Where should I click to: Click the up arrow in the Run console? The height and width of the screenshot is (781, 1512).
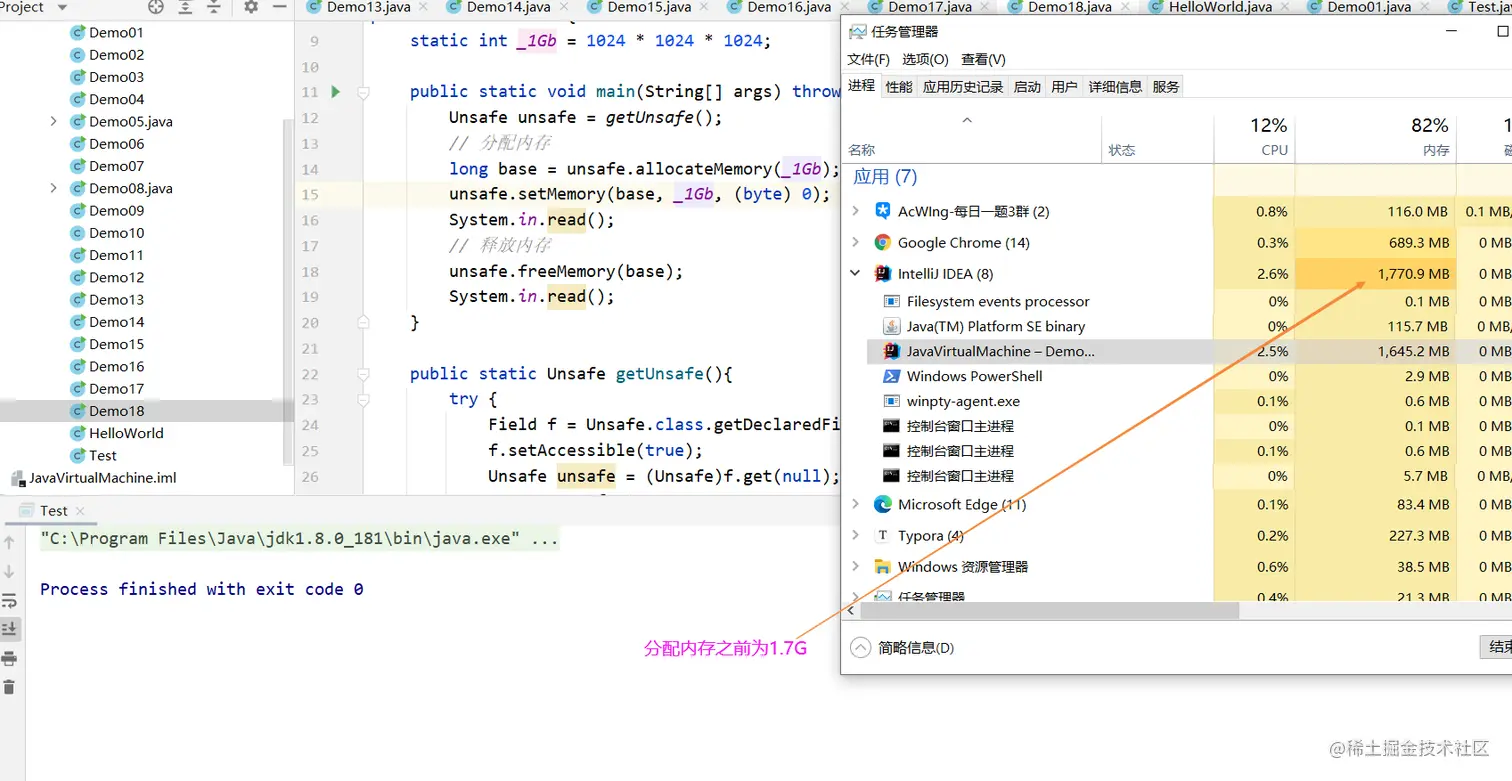coord(9,543)
